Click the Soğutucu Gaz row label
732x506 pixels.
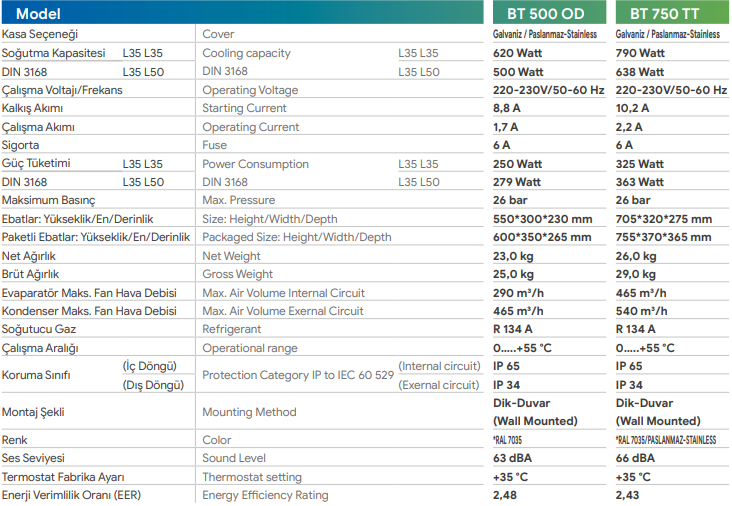[39, 329]
